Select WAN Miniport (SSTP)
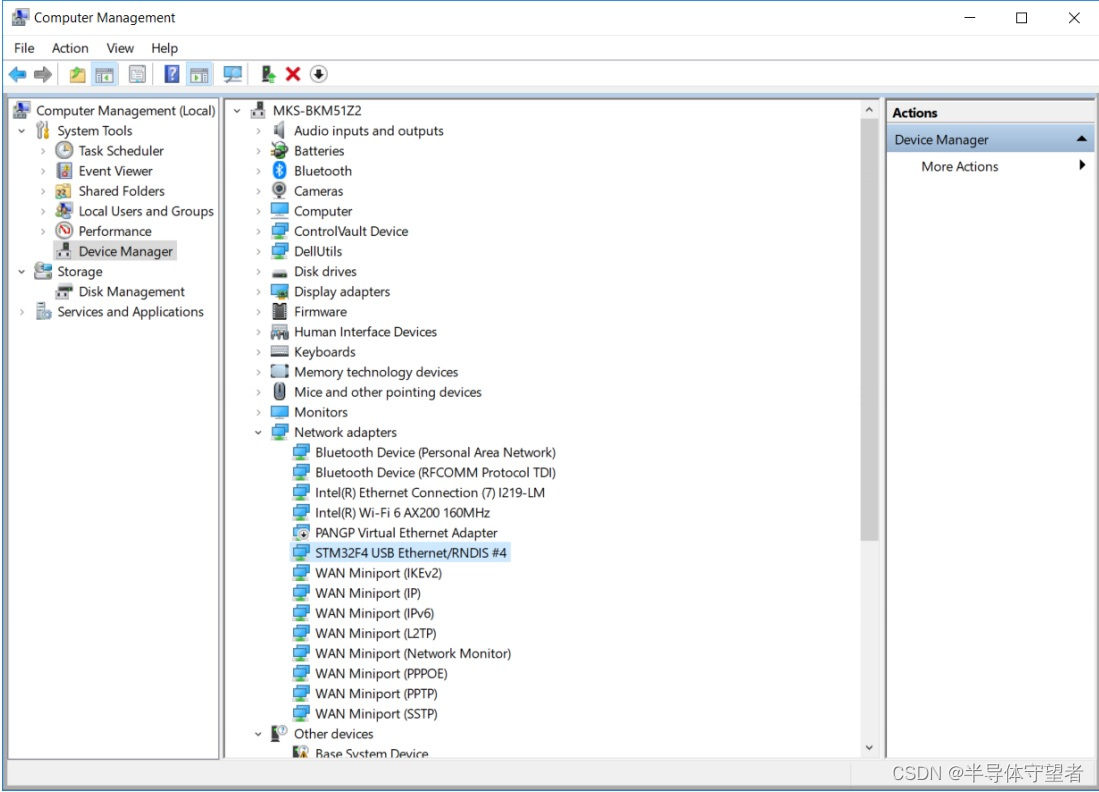The image size is (1099, 792). [376, 714]
